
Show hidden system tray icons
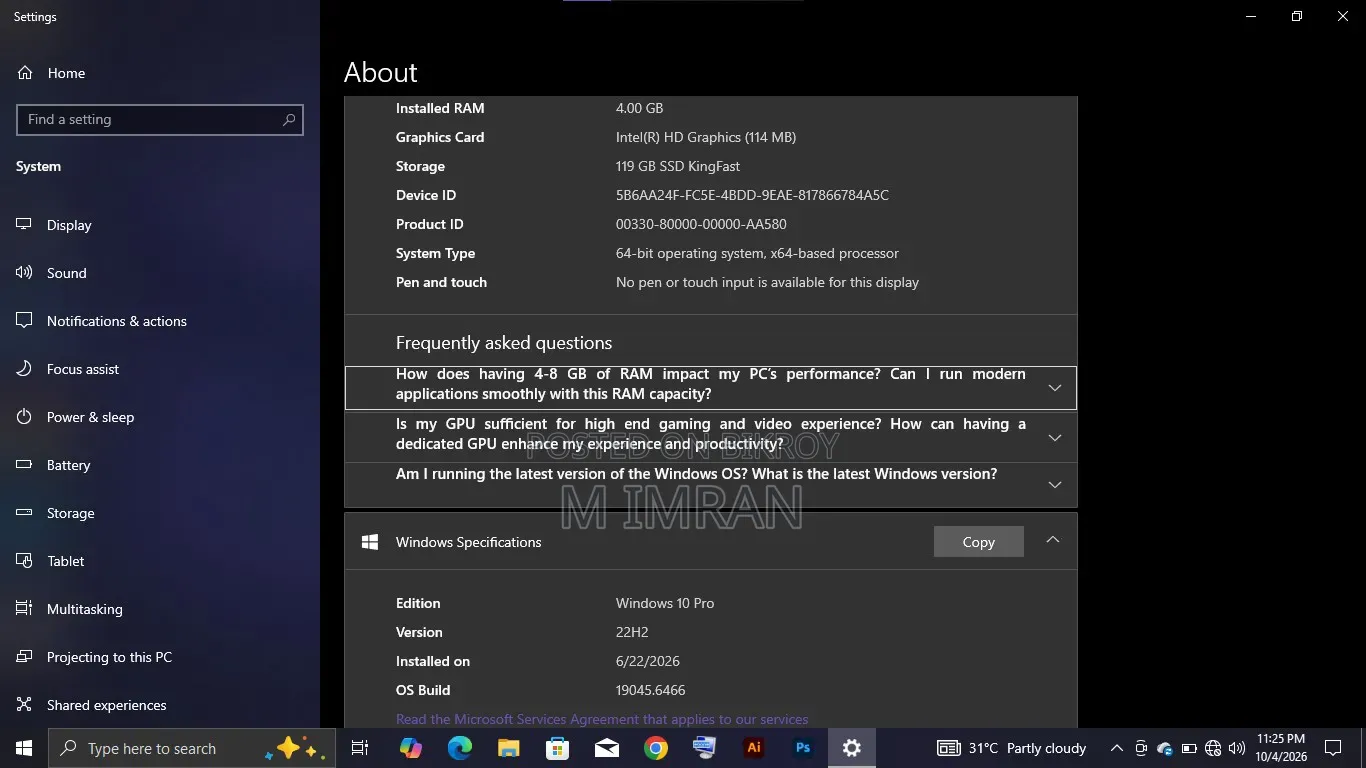[1117, 748]
